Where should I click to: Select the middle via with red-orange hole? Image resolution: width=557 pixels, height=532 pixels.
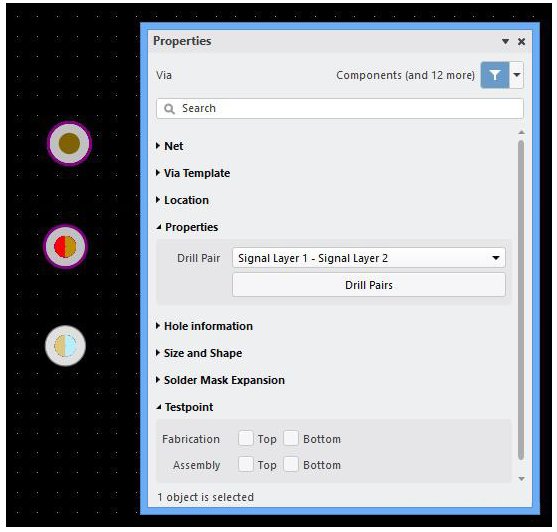coord(65,246)
